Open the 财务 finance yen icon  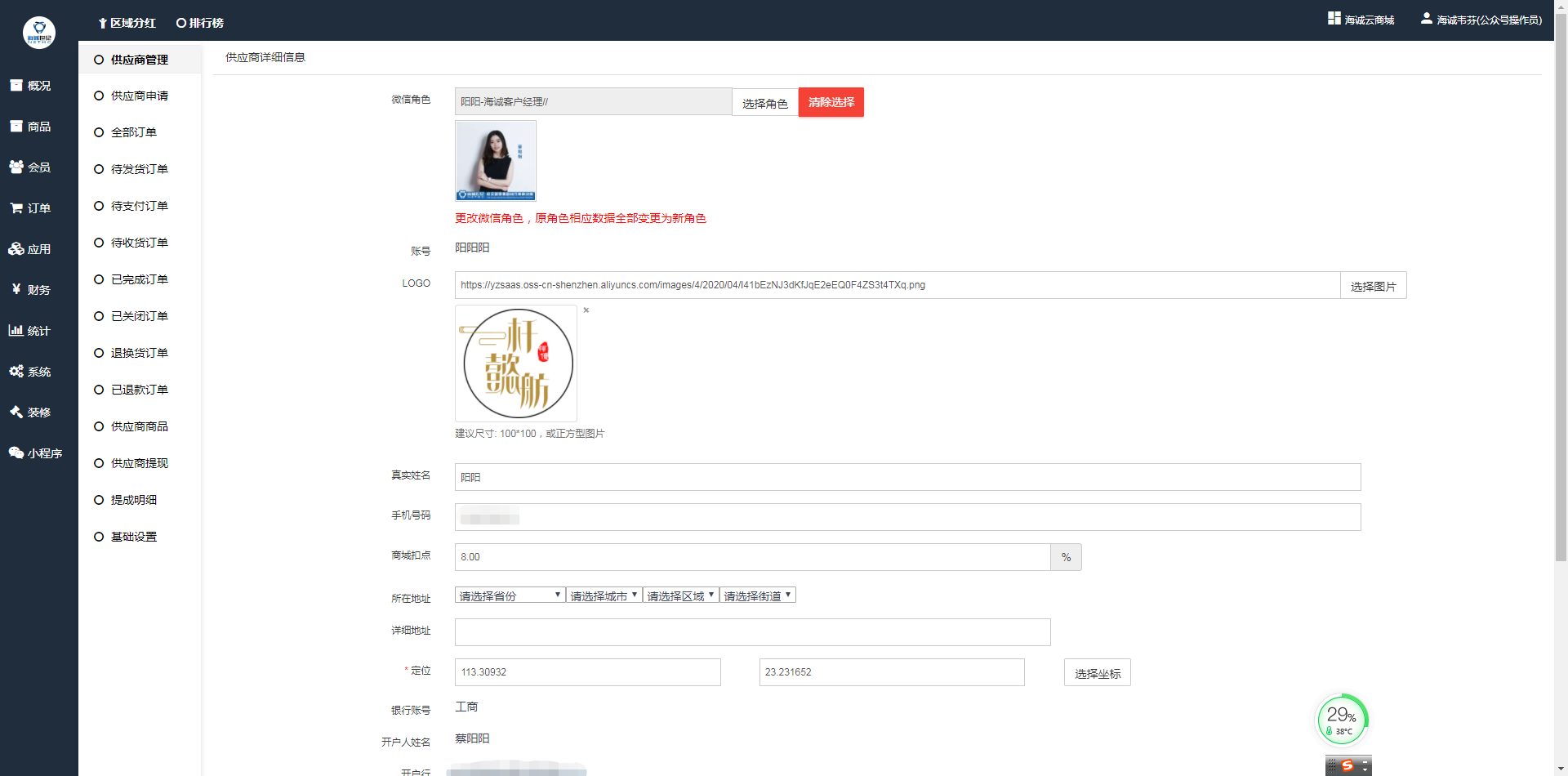point(16,289)
